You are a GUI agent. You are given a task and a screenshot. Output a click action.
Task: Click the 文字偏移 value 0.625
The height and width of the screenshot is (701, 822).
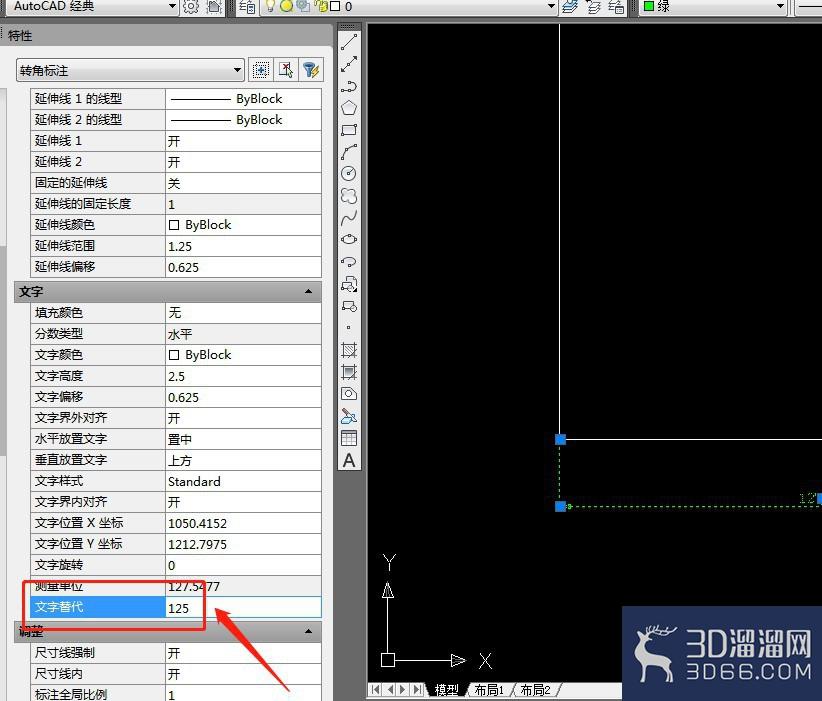pos(243,397)
